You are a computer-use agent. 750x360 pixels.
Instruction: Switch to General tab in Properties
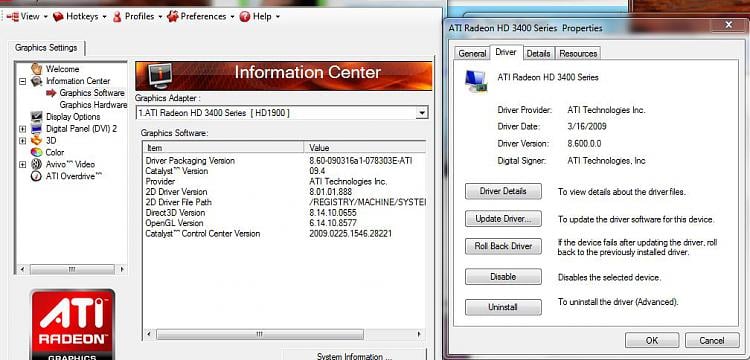[472, 54]
